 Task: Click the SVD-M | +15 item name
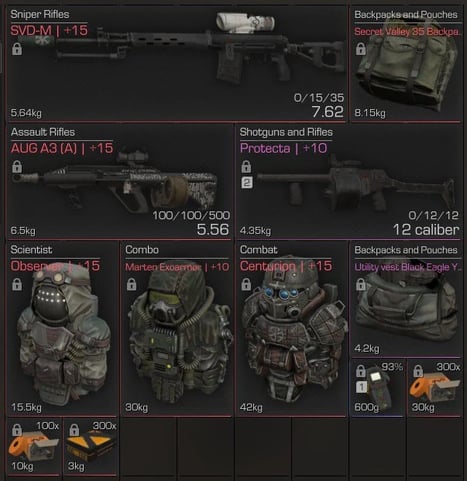point(49,31)
